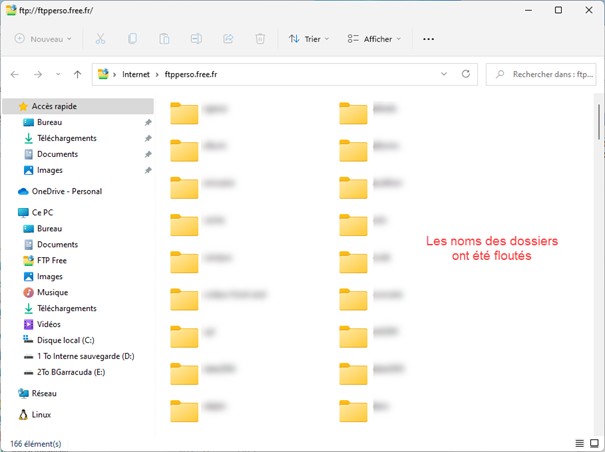Click the Rename icon in toolbar
Screen dimensions: 605x452
coord(196,39)
